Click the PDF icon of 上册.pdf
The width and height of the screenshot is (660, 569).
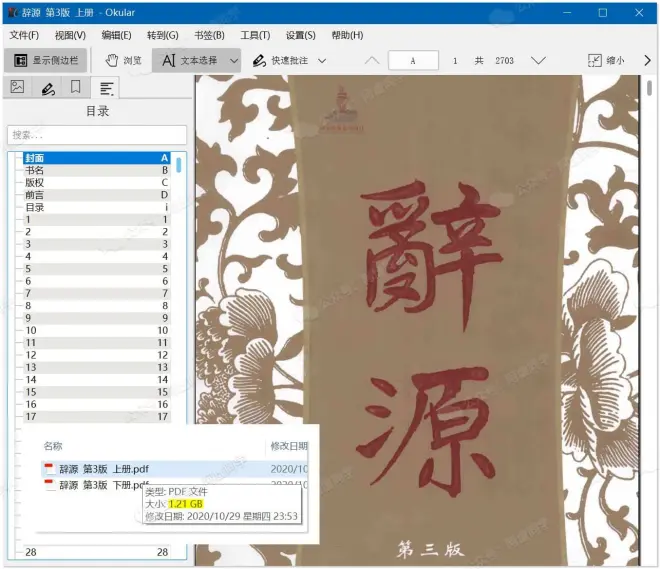[50, 469]
